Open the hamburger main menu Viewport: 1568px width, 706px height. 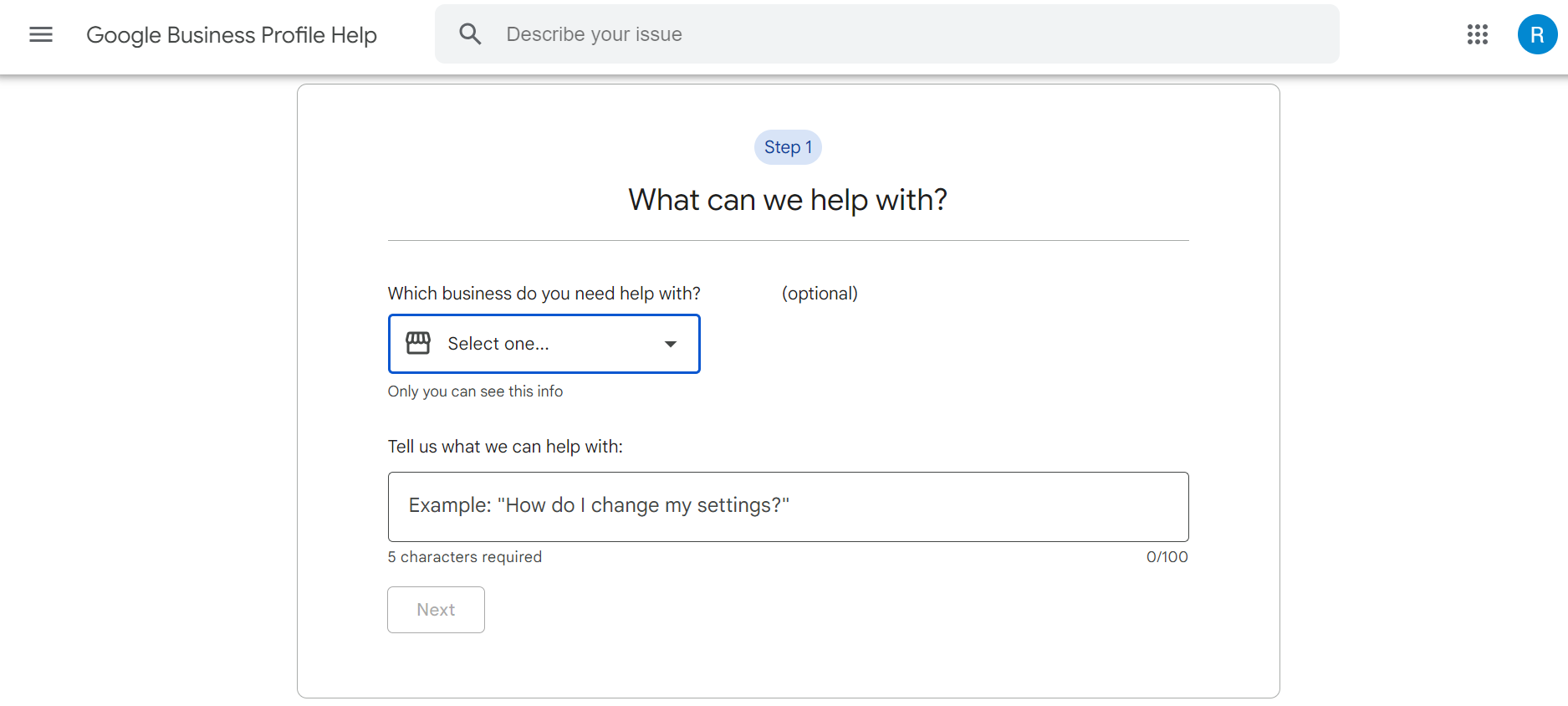coord(41,34)
